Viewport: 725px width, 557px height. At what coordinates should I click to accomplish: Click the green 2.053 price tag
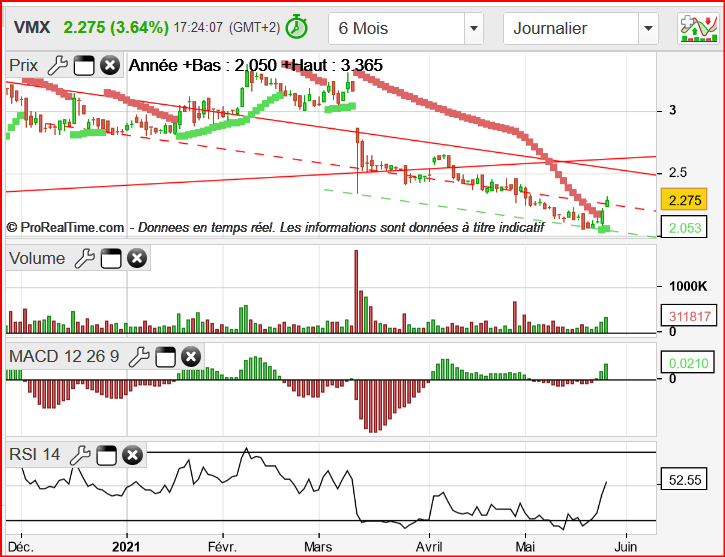pos(684,227)
